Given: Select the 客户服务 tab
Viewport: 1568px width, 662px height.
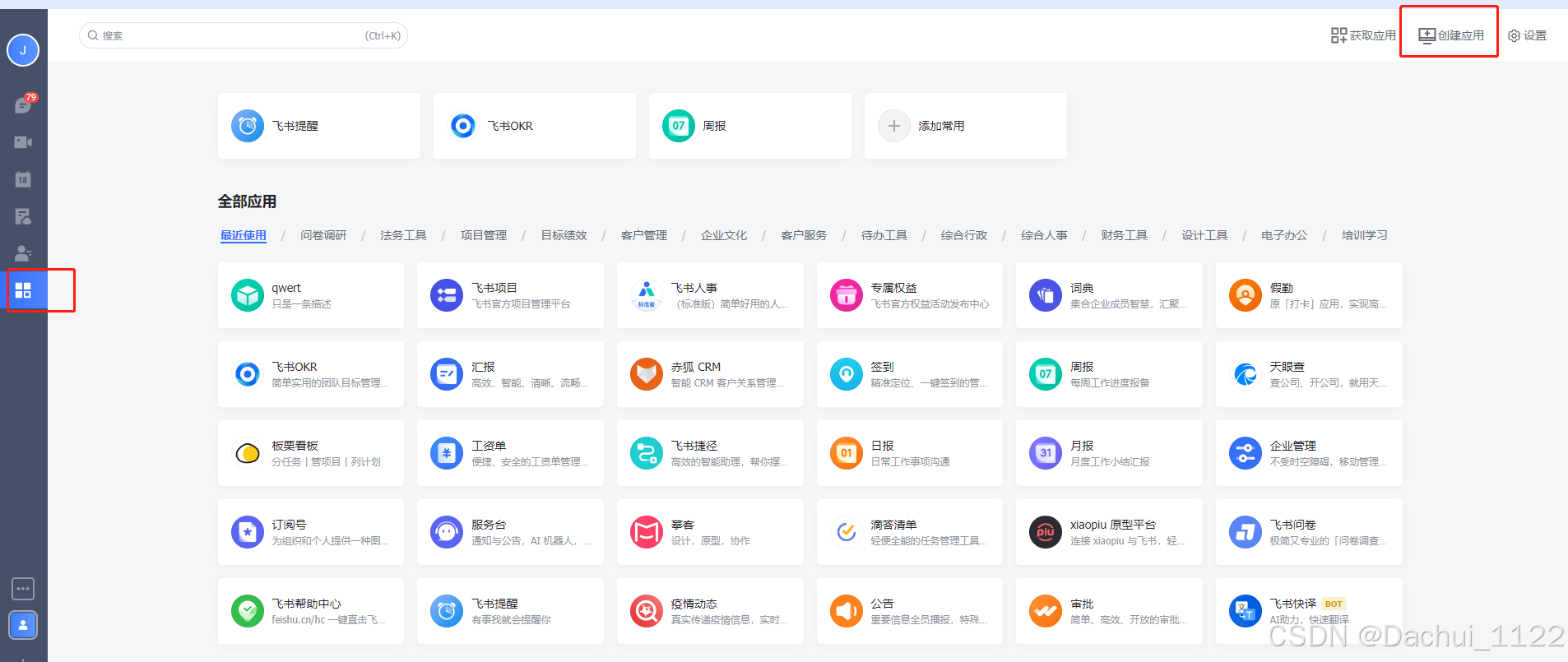Looking at the screenshot, I should (x=804, y=235).
